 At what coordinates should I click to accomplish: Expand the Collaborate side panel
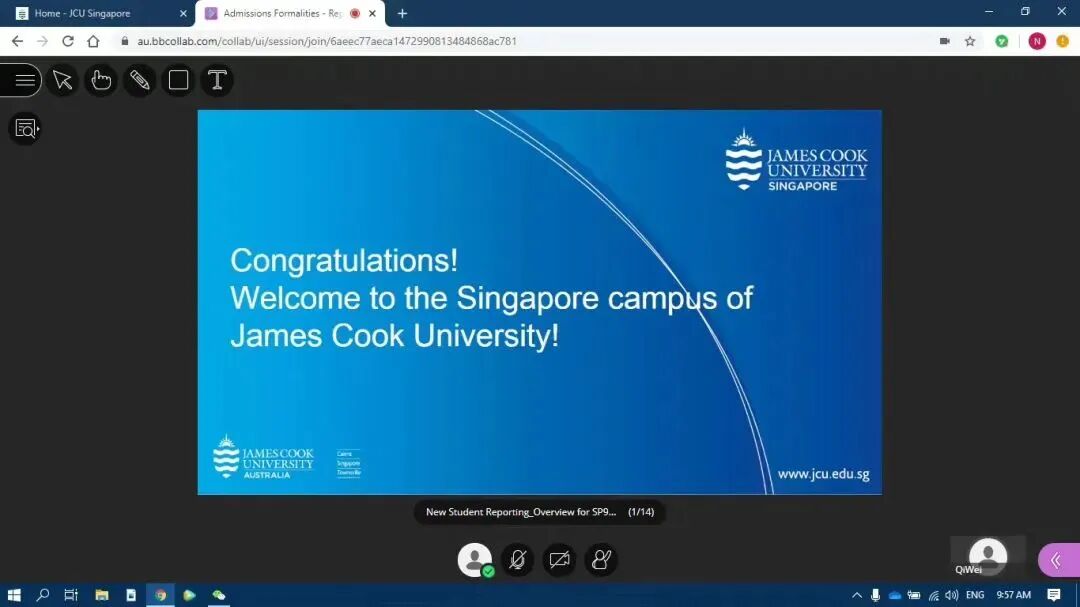click(1059, 560)
